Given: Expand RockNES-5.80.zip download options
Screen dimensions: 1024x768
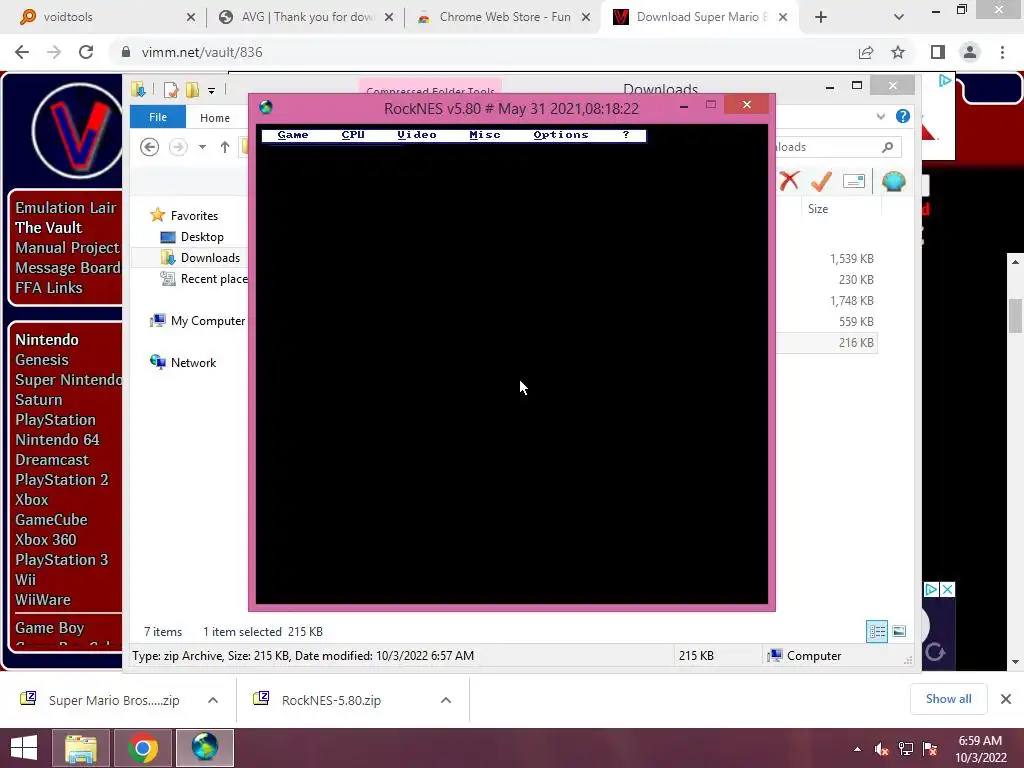Looking at the screenshot, I should (x=446, y=700).
